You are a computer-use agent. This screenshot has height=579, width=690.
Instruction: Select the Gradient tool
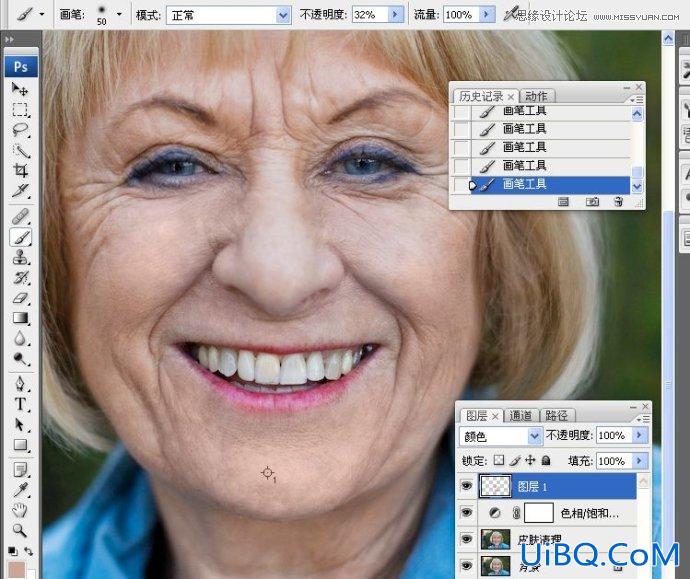tap(20, 318)
